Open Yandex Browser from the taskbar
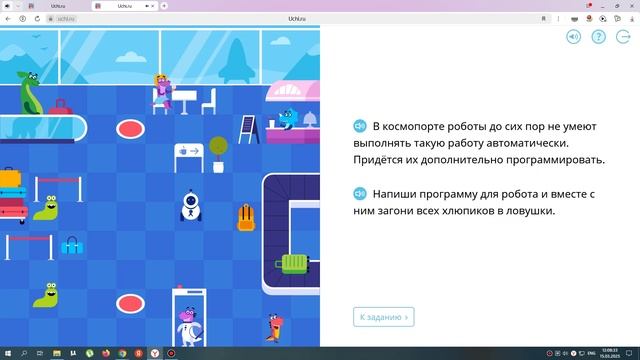Viewport: 640px width, 360px height. coord(155,353)
